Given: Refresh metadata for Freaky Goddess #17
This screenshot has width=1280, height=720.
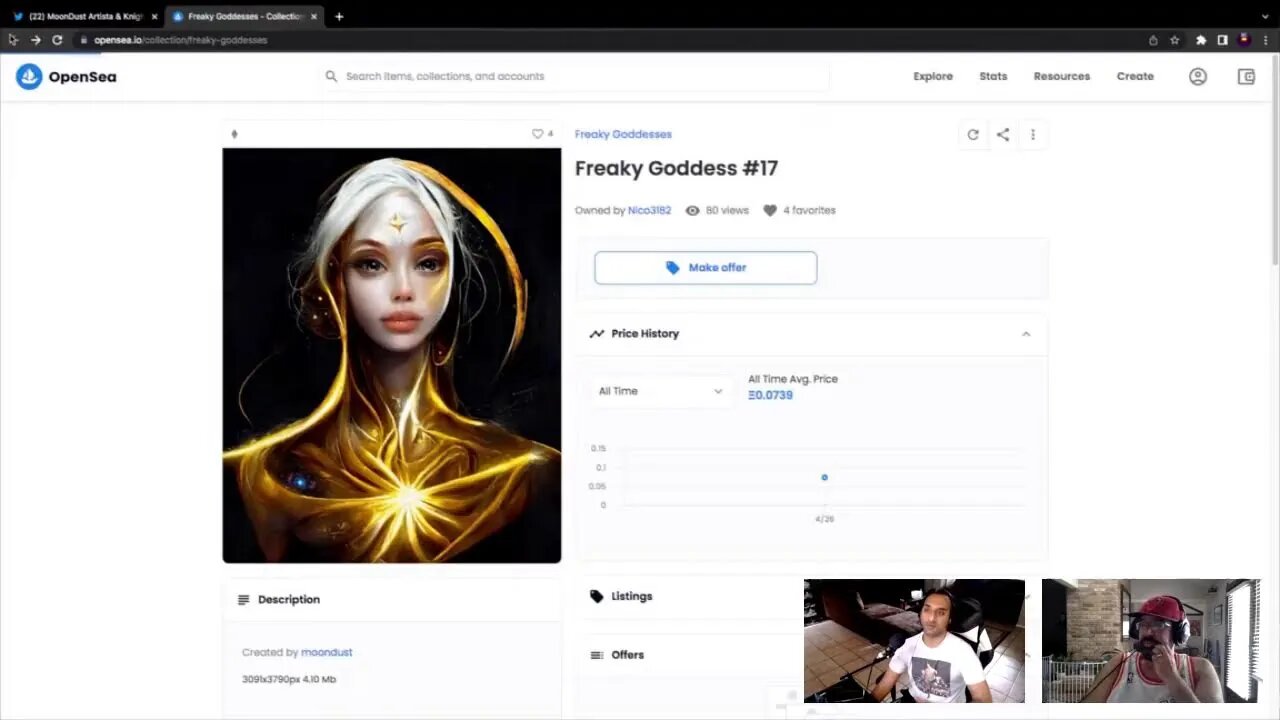Looking at the screenshot, I should click(x=973, y=134).
